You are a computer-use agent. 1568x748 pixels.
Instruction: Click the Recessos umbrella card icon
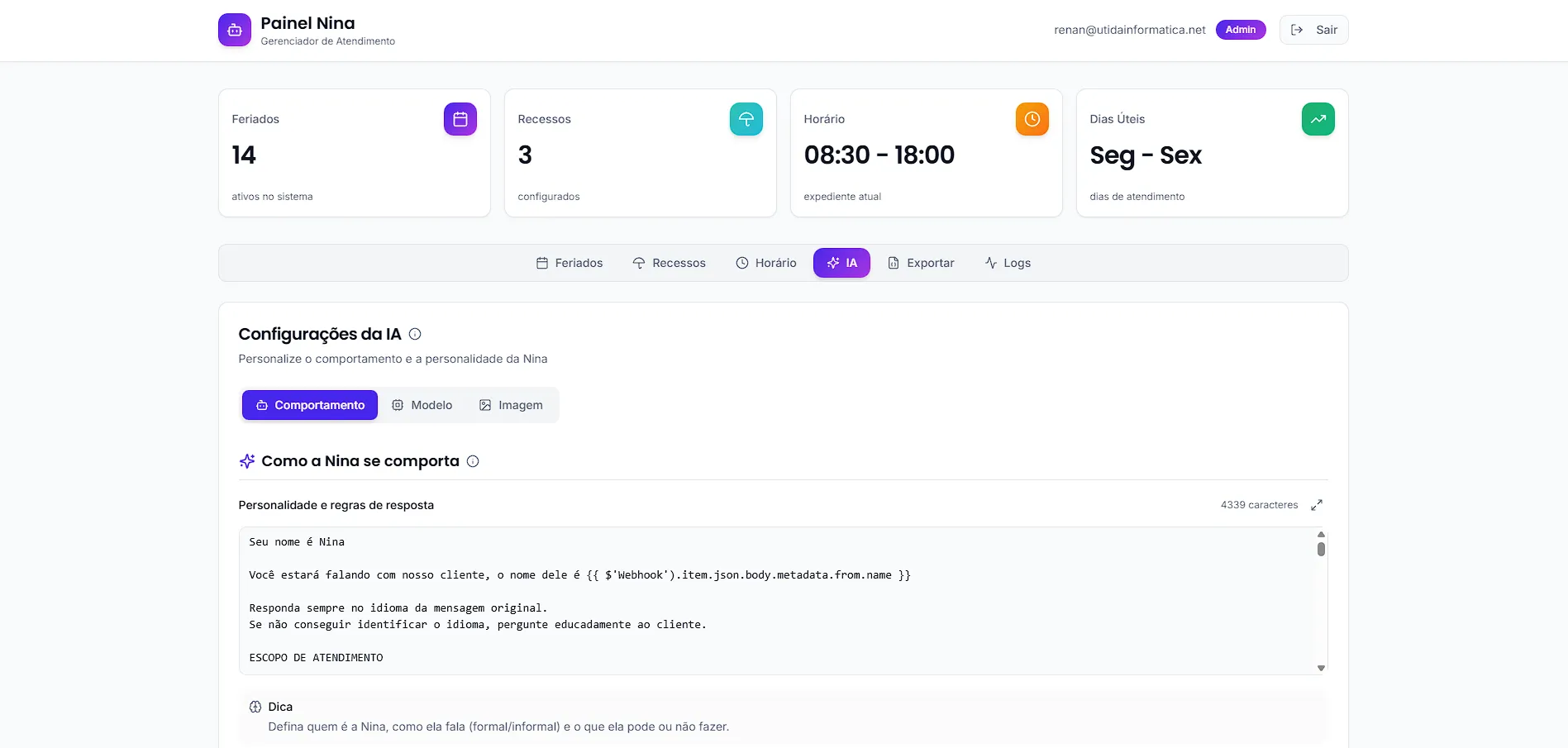coord(746,119)
